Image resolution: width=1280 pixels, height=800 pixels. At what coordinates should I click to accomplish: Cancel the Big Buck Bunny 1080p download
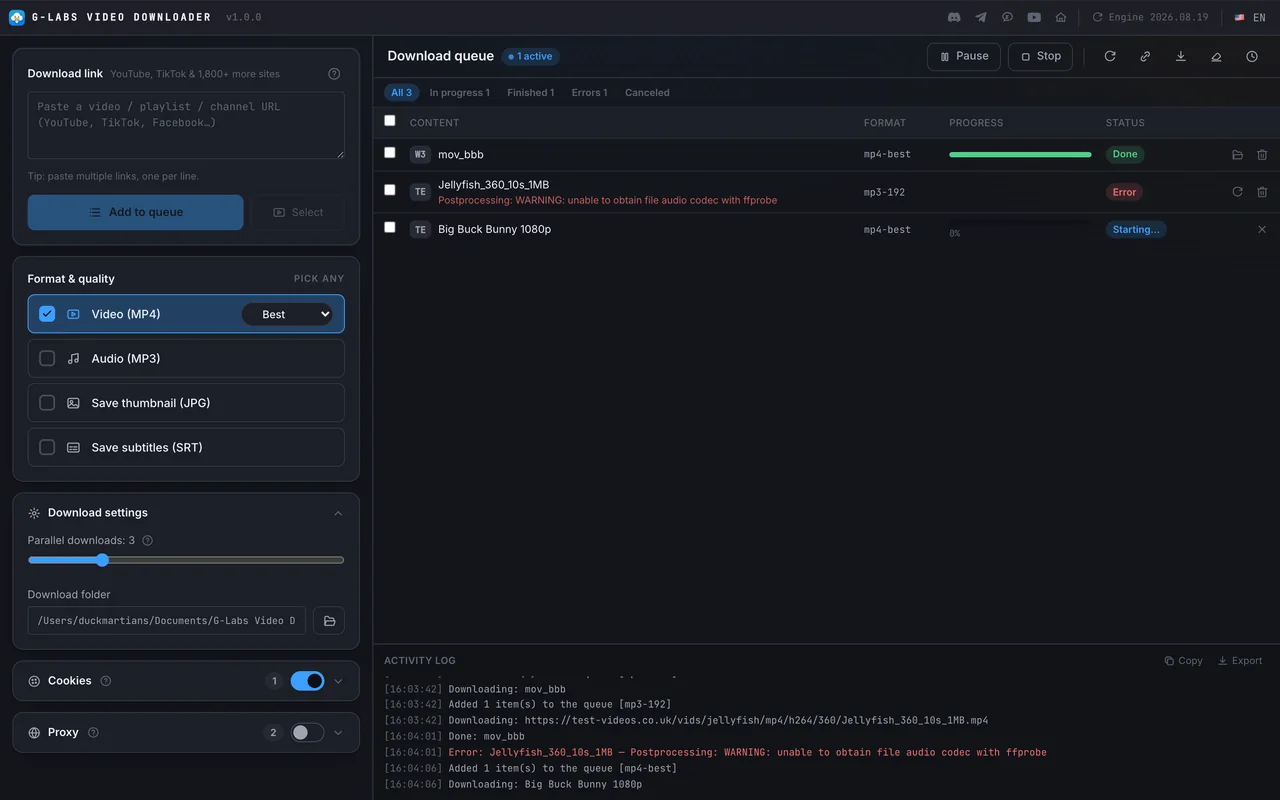pyautogui.click(x=1262, y=229)
